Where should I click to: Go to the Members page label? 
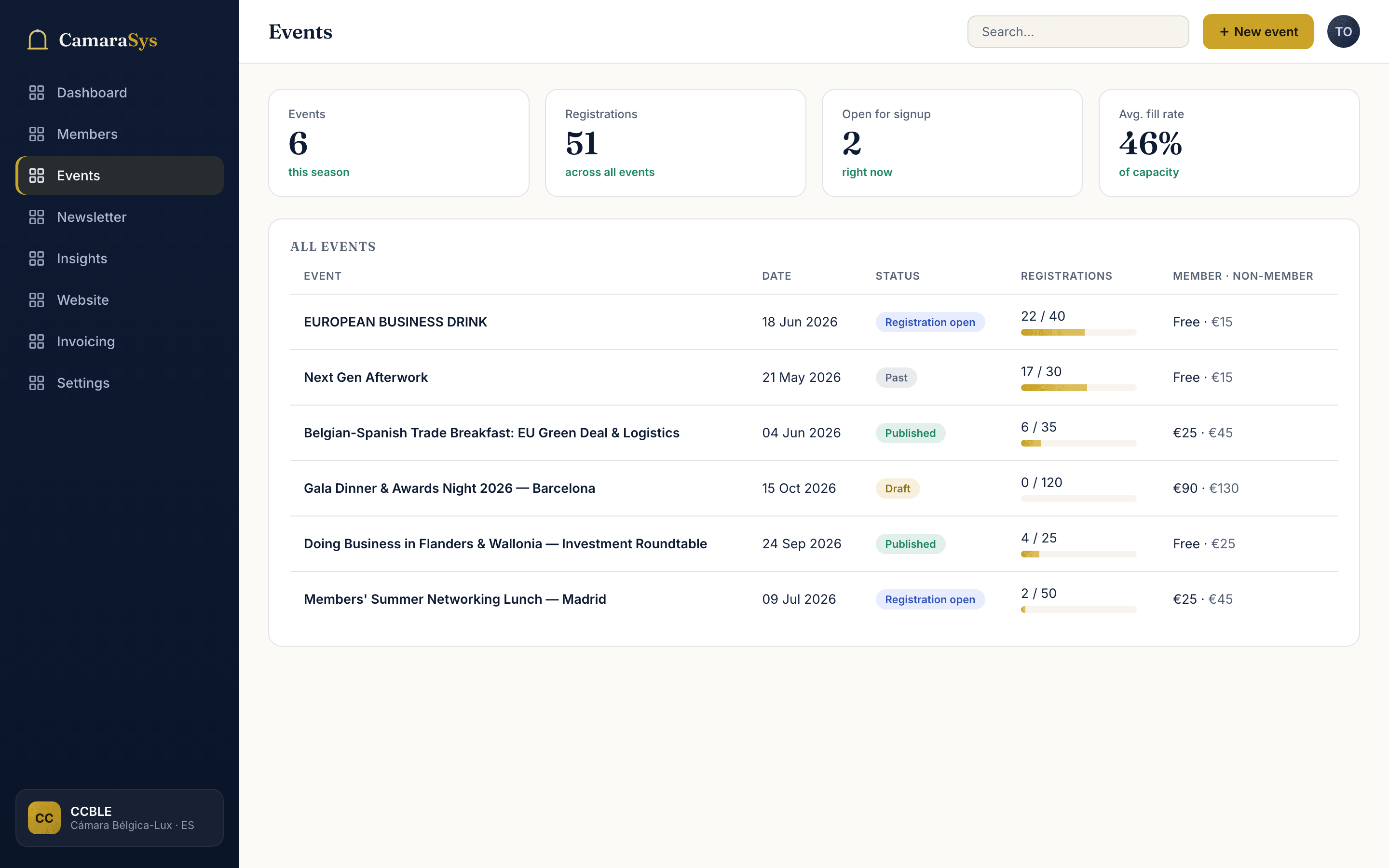[87, 134]
